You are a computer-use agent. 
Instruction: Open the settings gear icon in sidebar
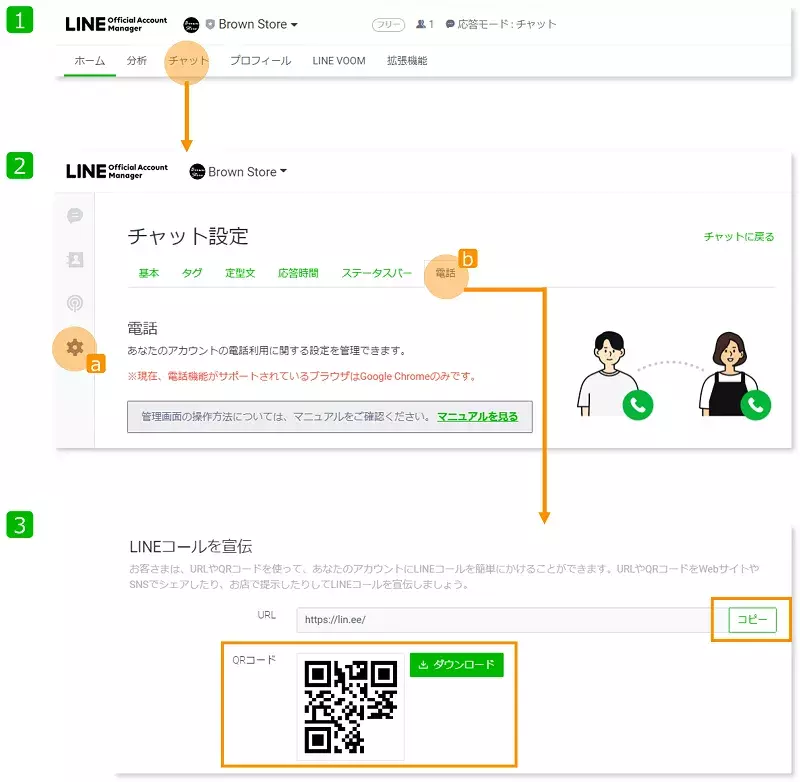tap(75, 348)
